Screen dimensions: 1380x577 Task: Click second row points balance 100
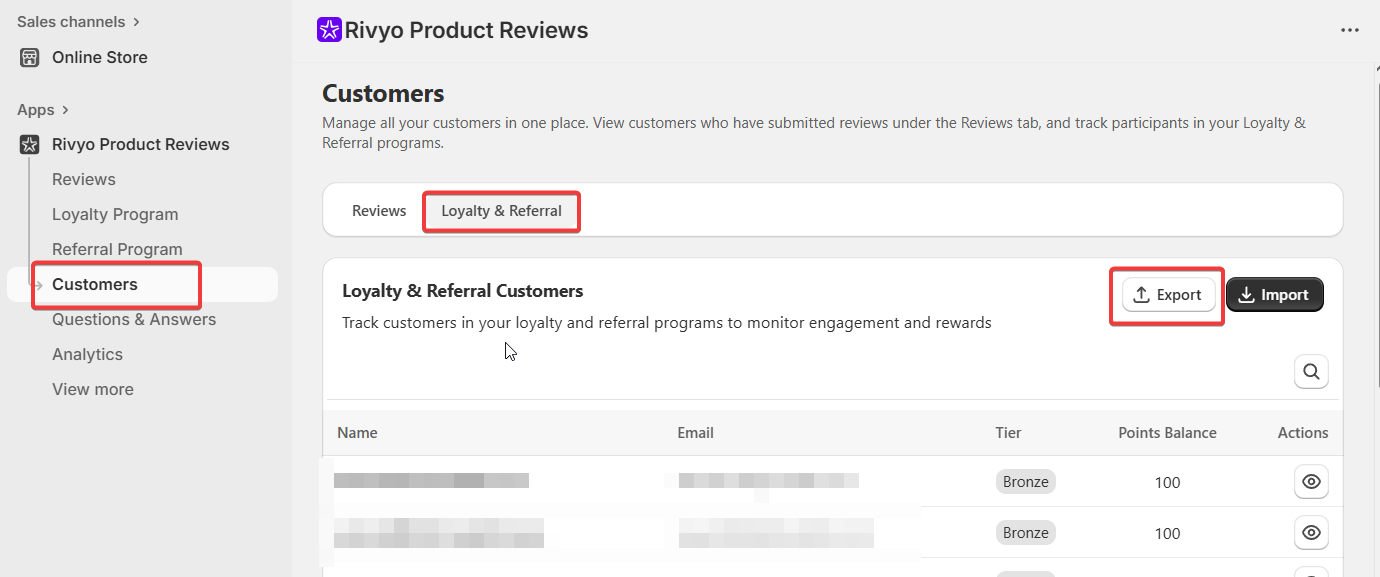pos(1167,533)
